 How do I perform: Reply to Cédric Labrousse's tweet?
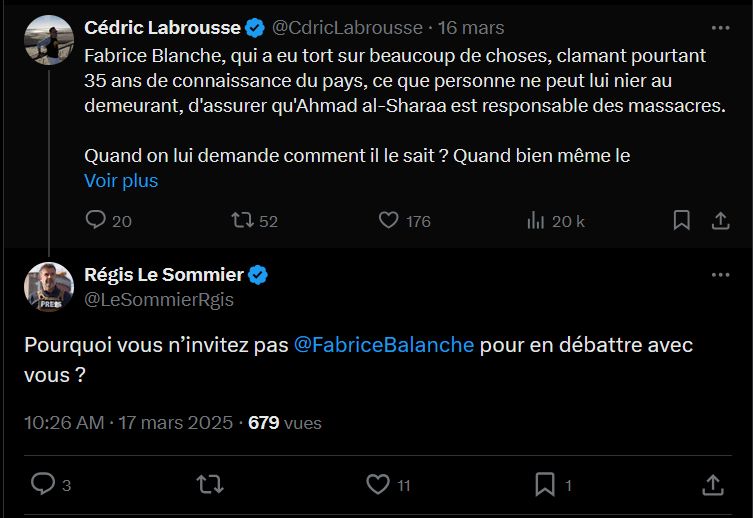(97, 220)
